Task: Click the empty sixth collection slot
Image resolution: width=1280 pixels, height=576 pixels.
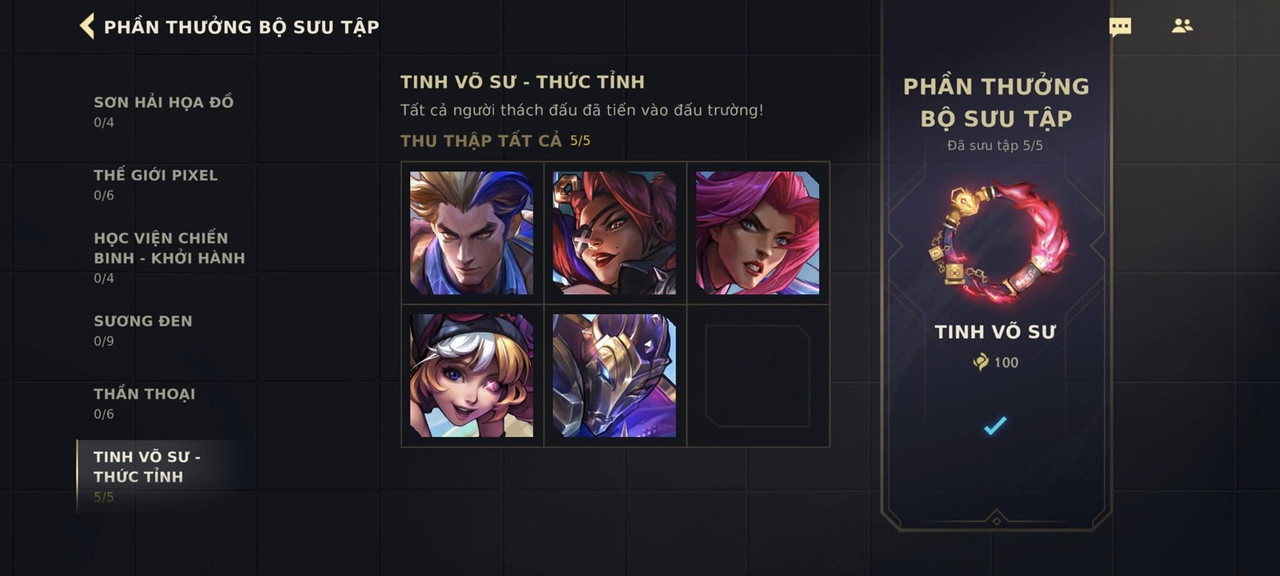Action: click(758, 376)
